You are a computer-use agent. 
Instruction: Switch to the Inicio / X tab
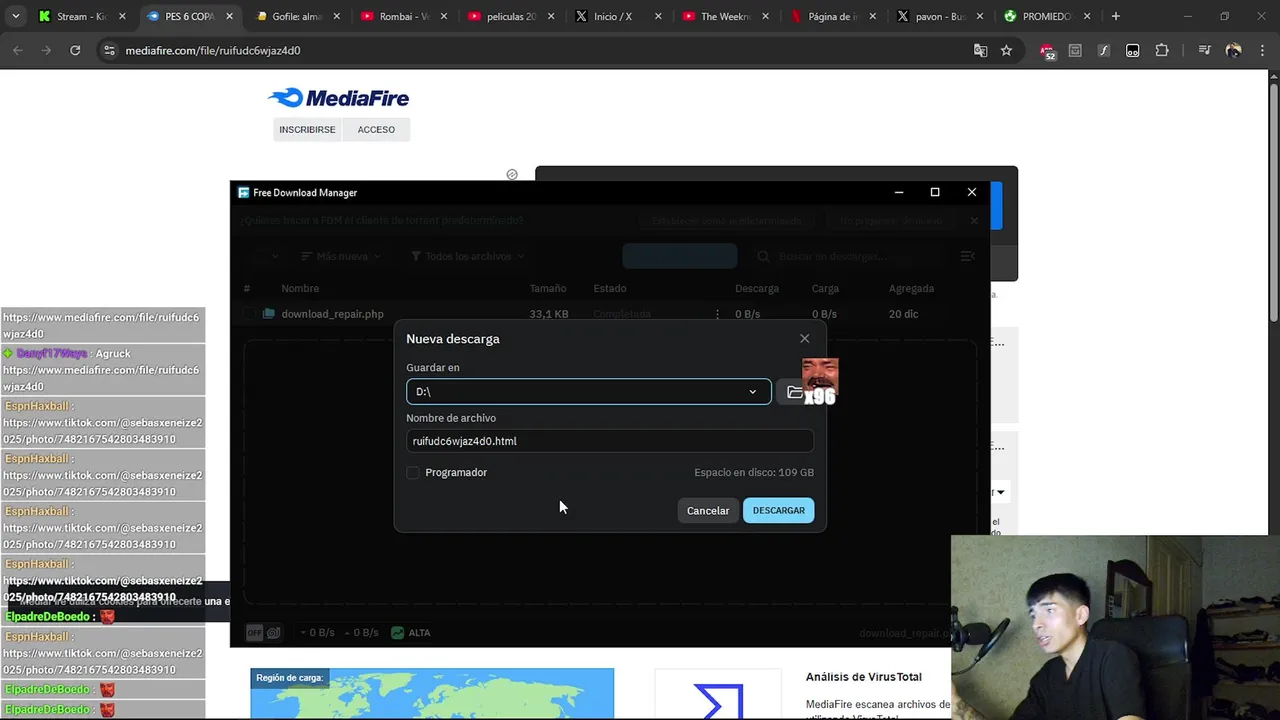click(x=618, y=16)
